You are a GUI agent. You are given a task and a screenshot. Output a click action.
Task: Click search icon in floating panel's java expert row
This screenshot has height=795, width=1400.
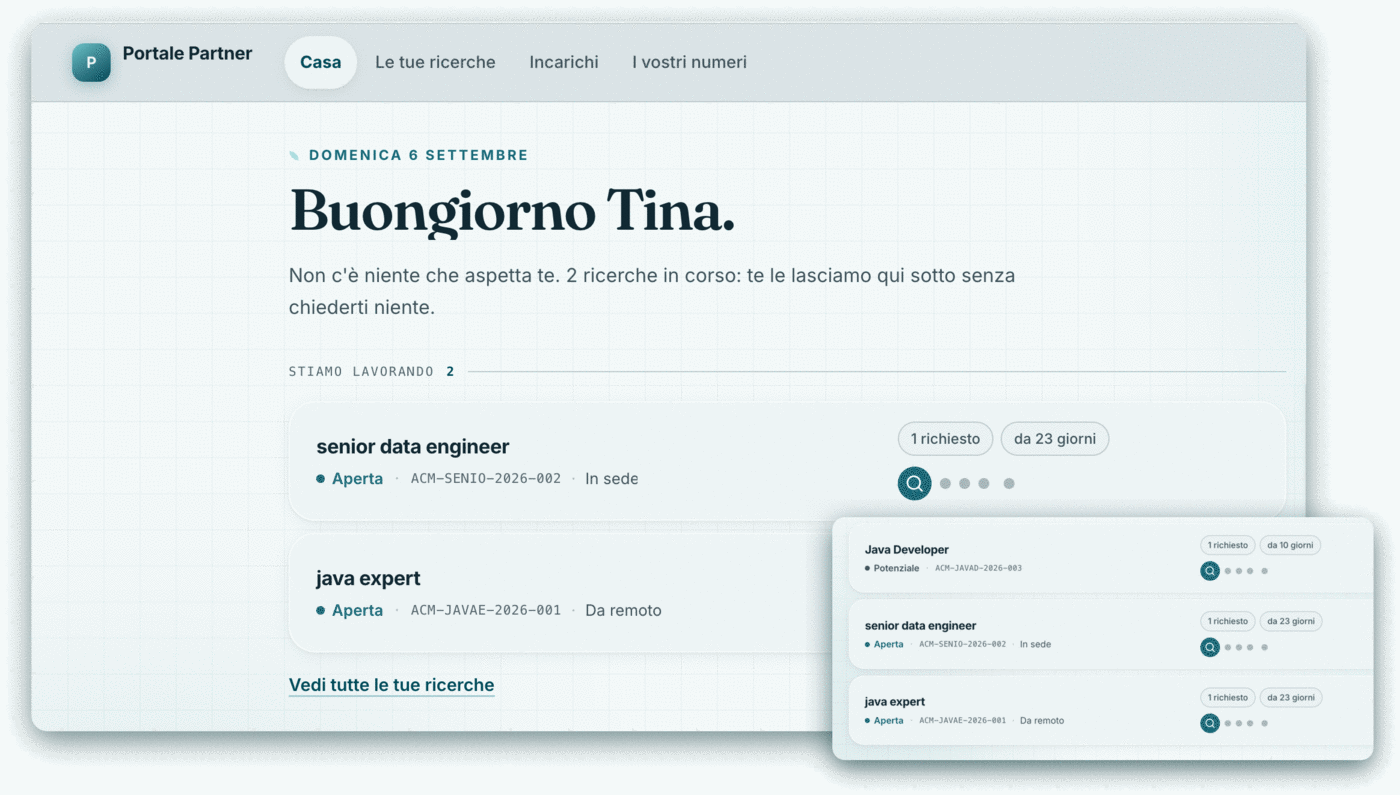tap(1210, 723)
